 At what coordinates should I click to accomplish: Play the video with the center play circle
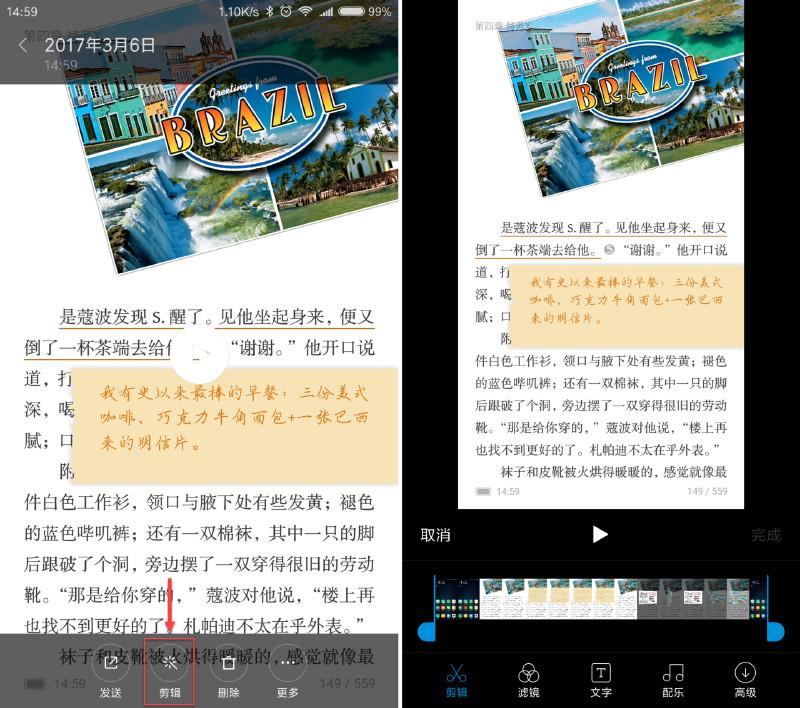tap(201, 353)
